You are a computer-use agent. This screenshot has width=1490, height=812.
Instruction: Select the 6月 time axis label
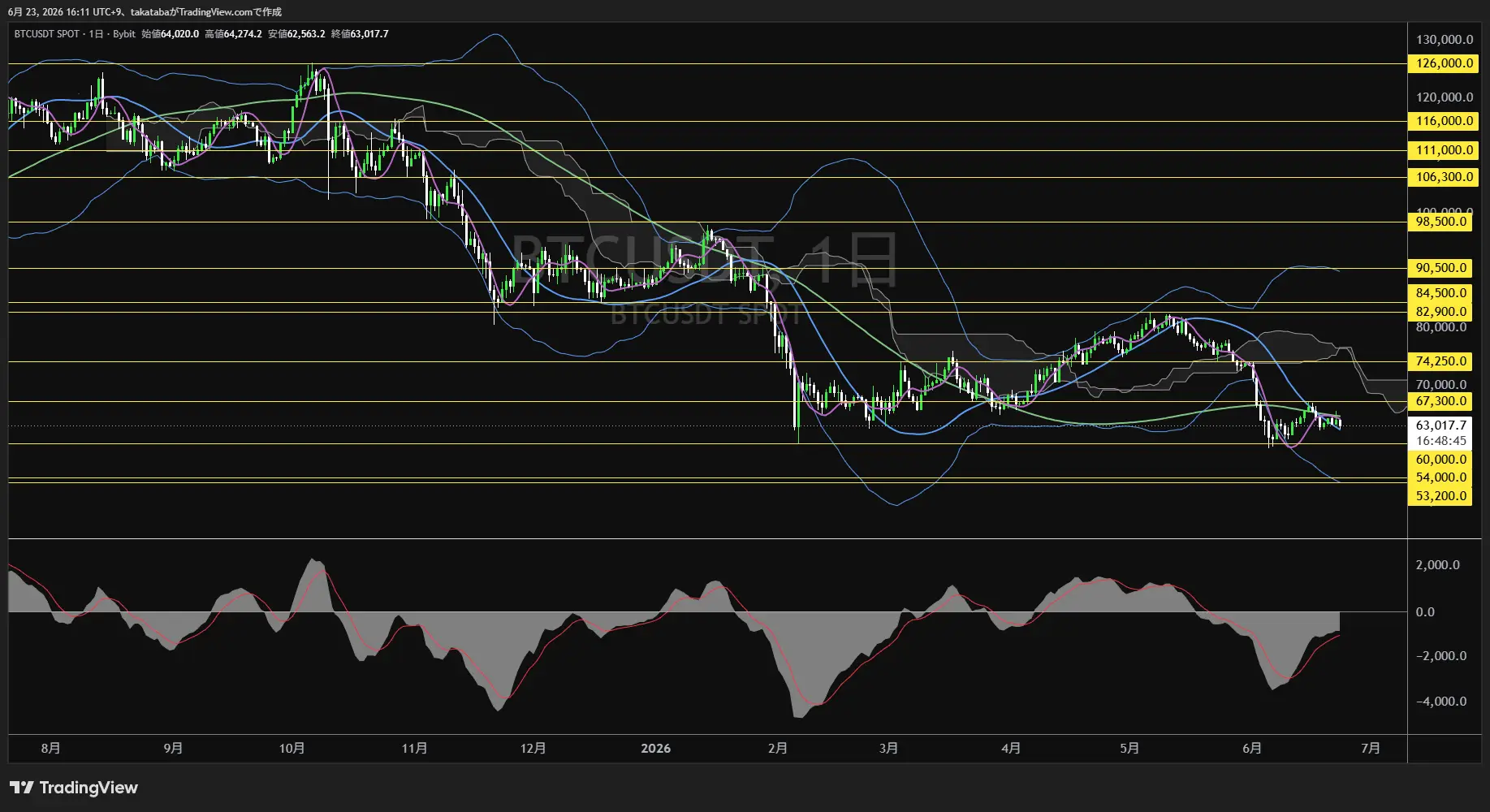[x=1252, y=748]
